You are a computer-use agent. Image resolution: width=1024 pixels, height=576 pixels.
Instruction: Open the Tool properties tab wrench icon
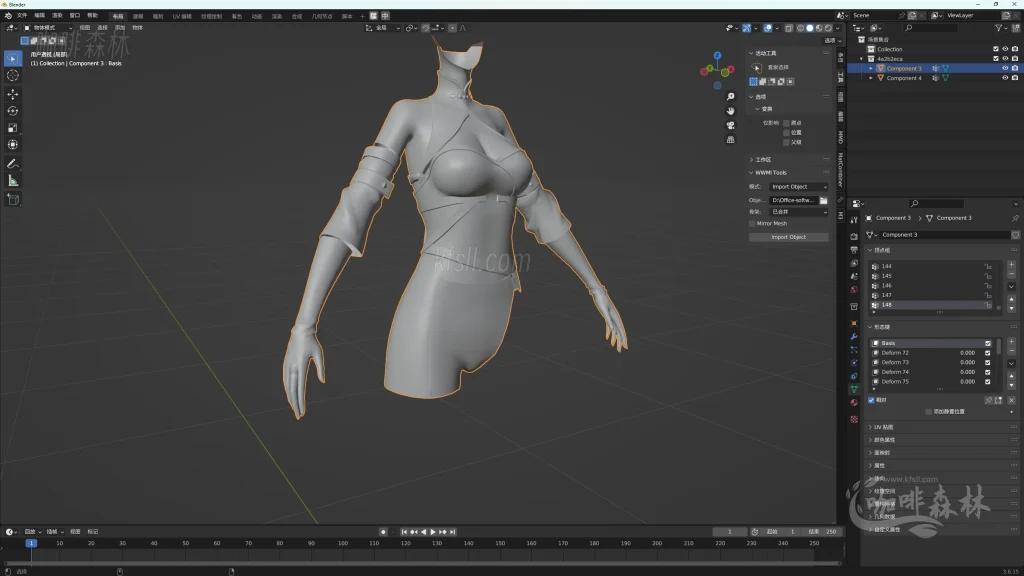coord(854,220)
